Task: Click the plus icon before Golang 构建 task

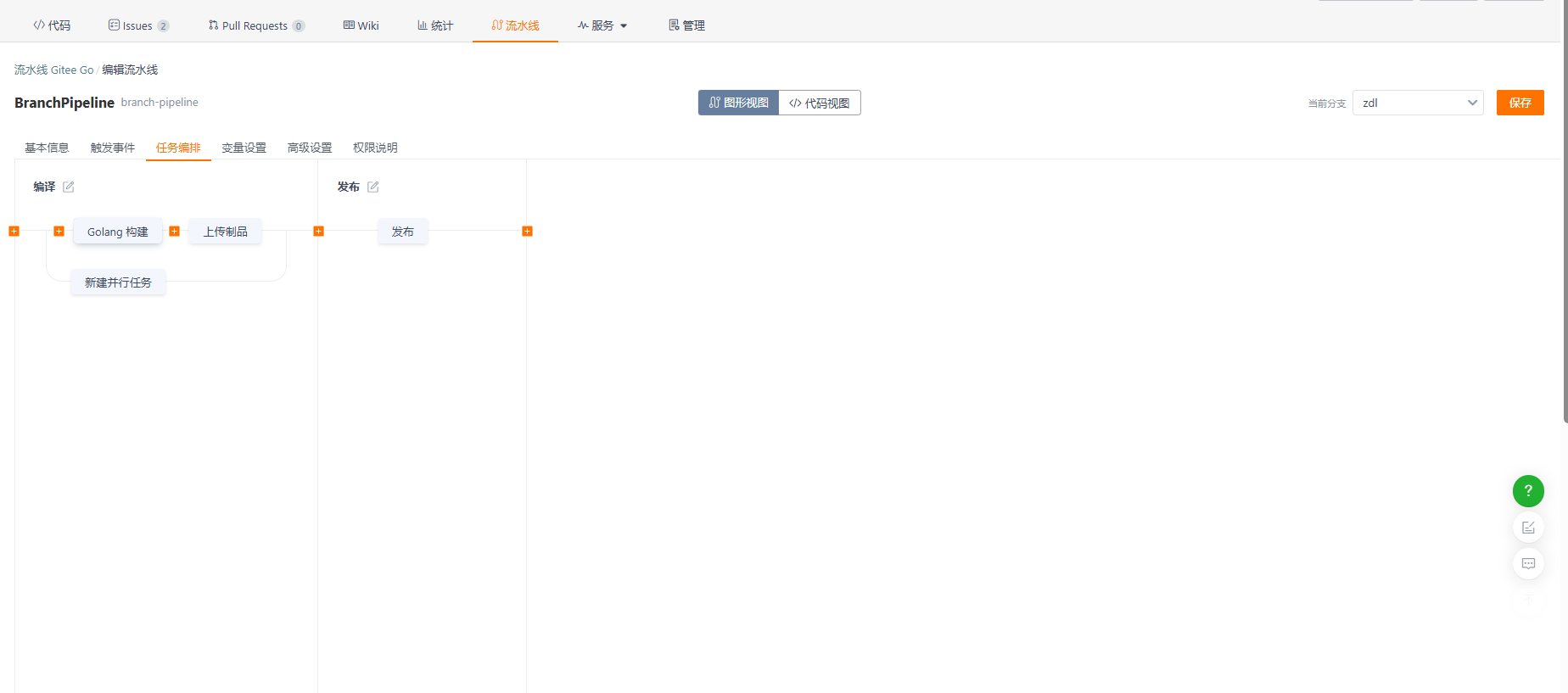Action: (x=59, y=232)
